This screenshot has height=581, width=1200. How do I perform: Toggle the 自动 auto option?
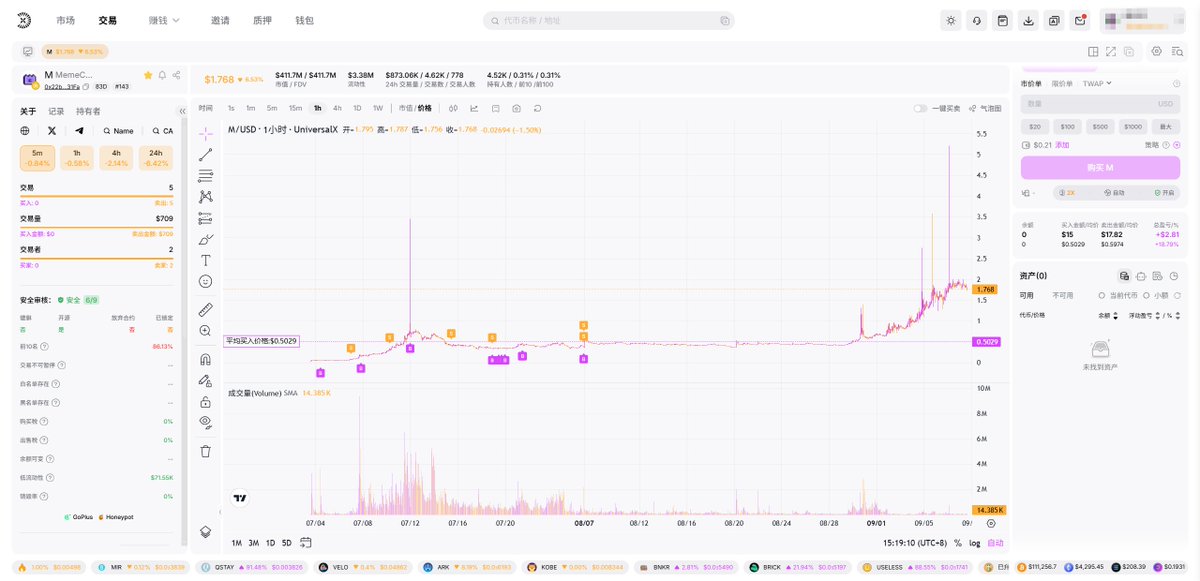[1115, 193]
